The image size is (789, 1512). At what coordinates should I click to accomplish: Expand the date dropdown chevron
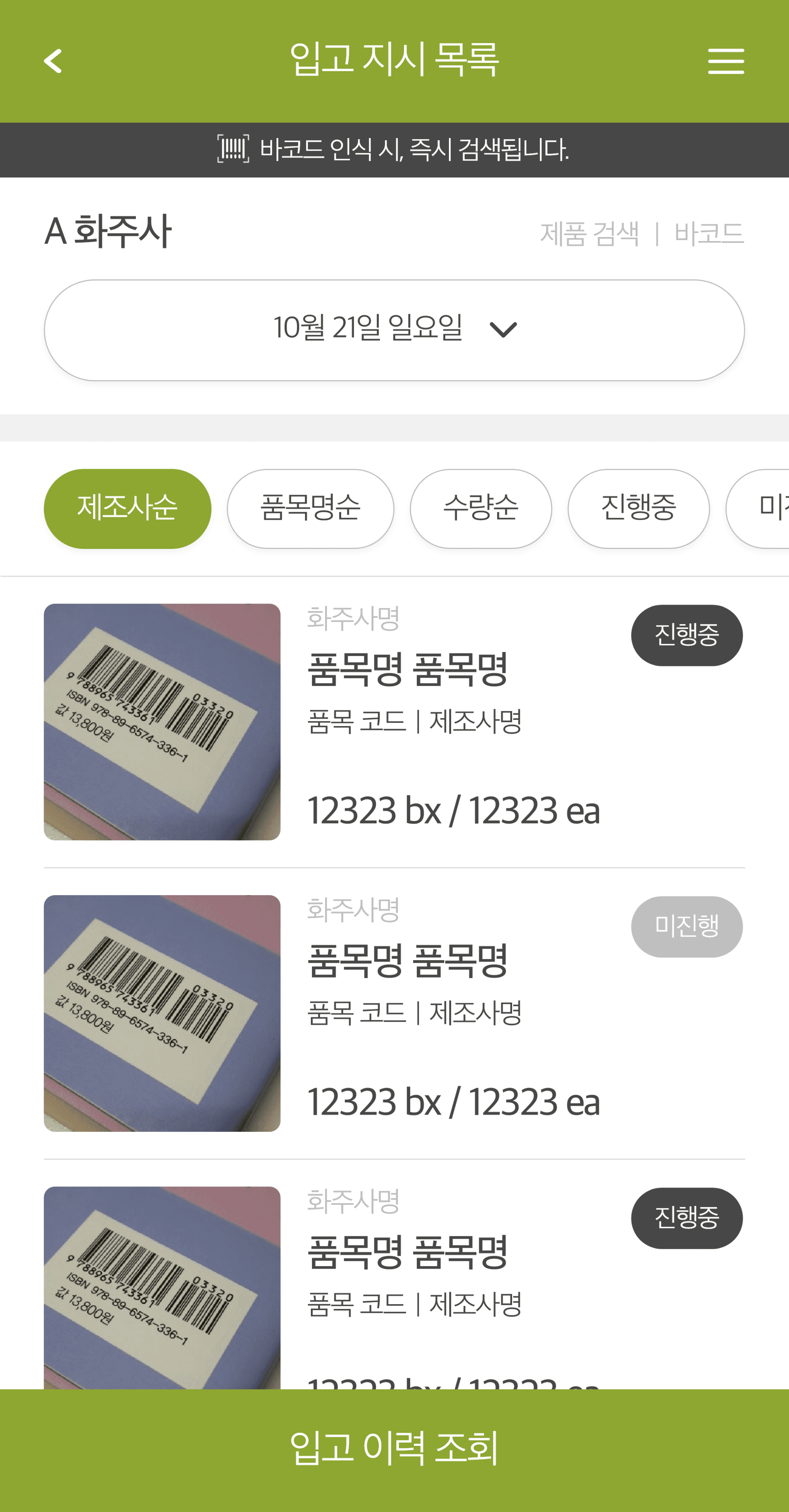click(503, 329)
